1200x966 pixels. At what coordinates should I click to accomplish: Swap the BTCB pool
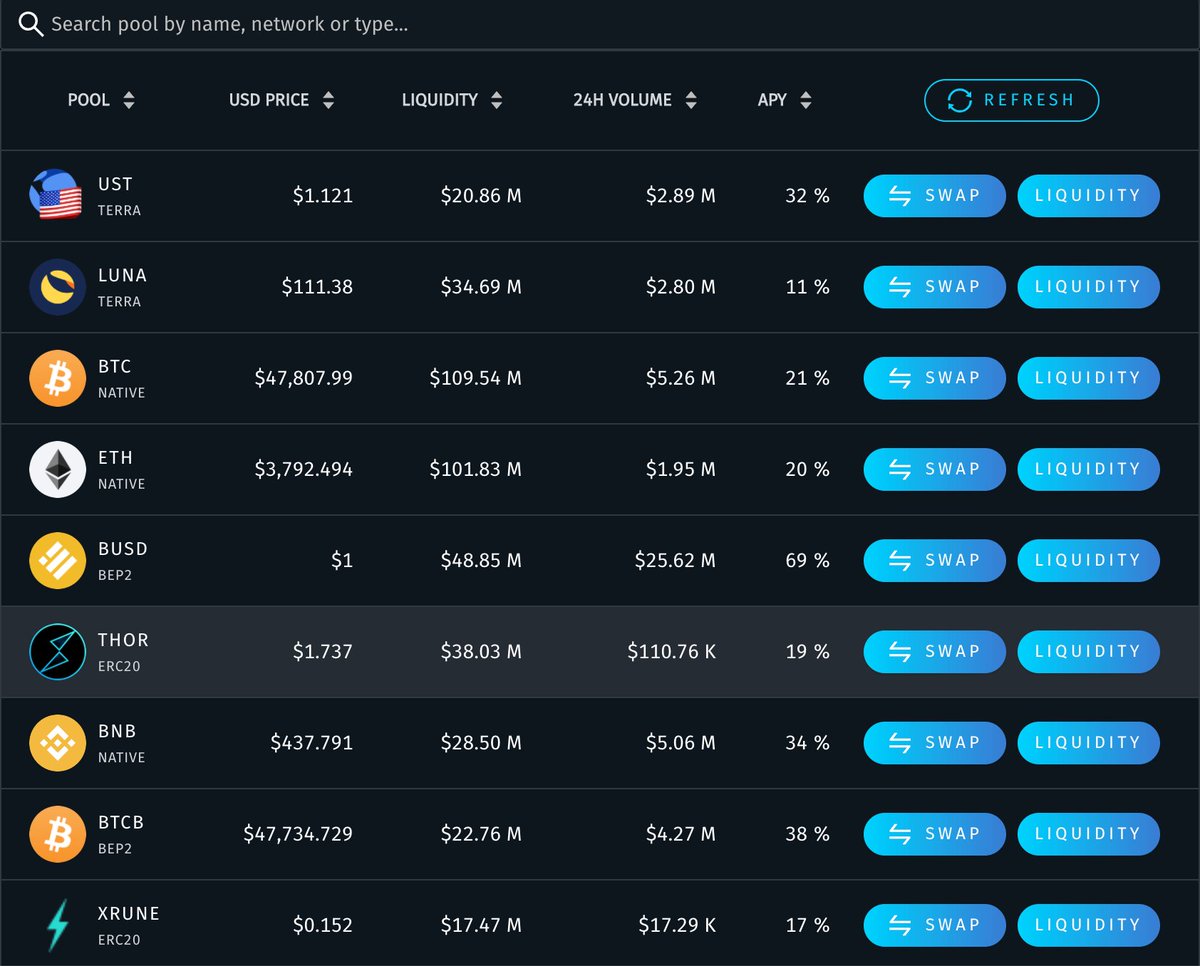[934, 834]
